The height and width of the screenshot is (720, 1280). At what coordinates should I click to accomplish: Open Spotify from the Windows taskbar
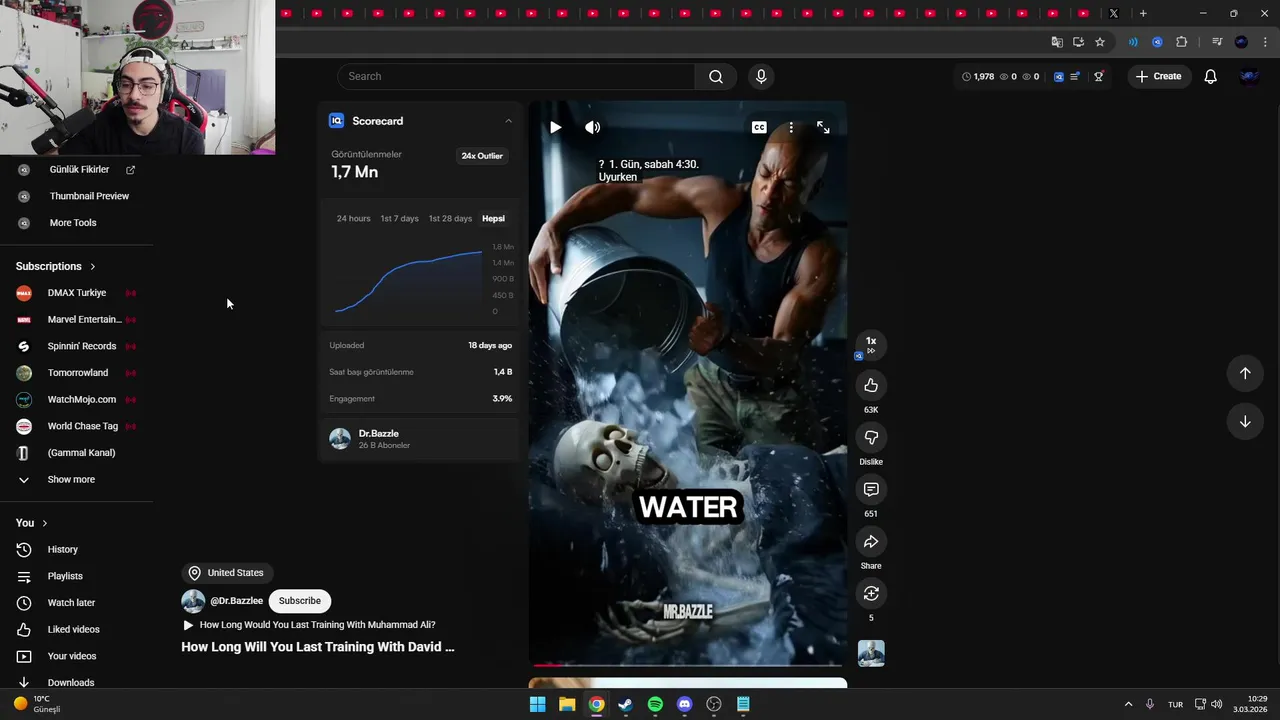(655, 704)
